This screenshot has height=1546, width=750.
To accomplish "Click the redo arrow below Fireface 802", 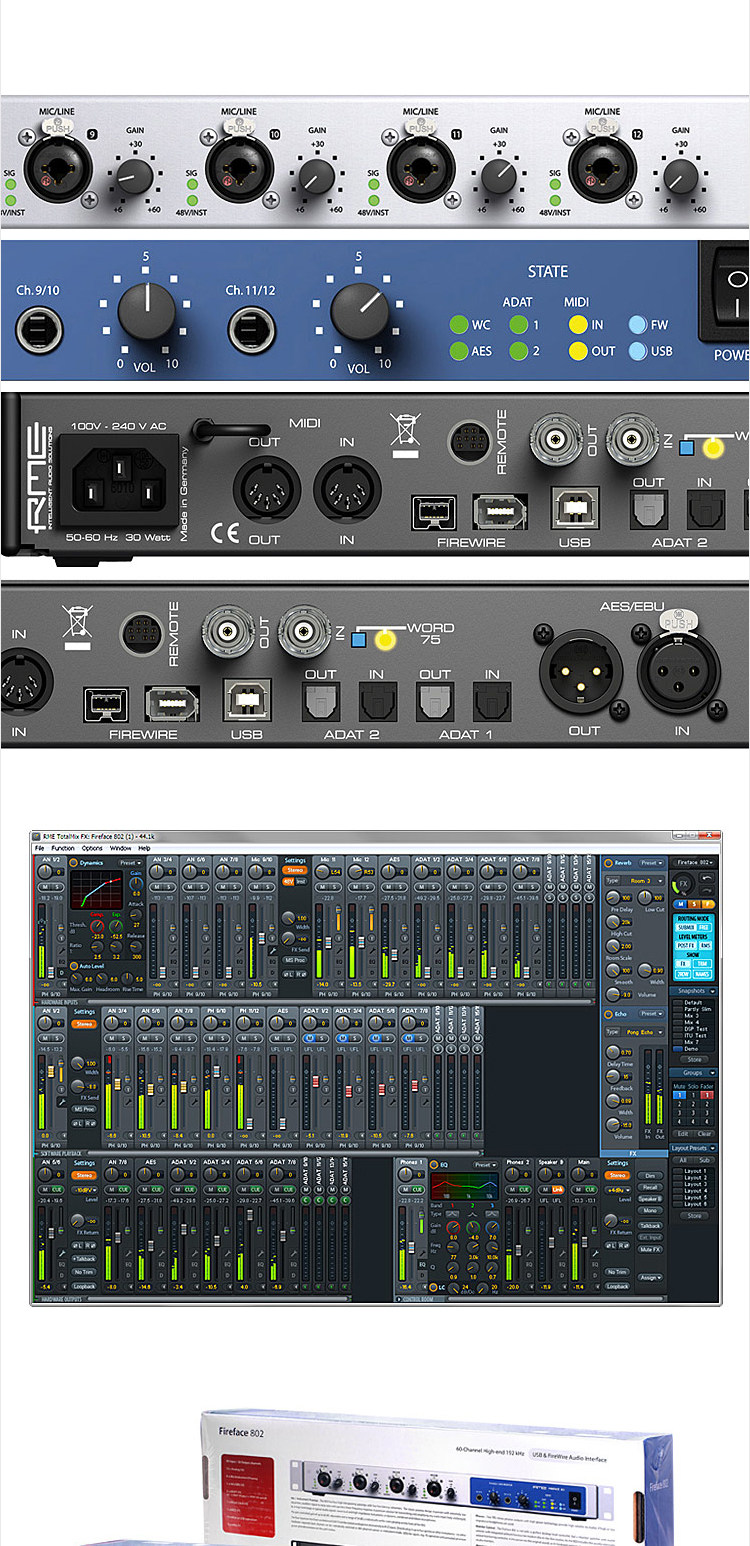I will tap(707, 892).
